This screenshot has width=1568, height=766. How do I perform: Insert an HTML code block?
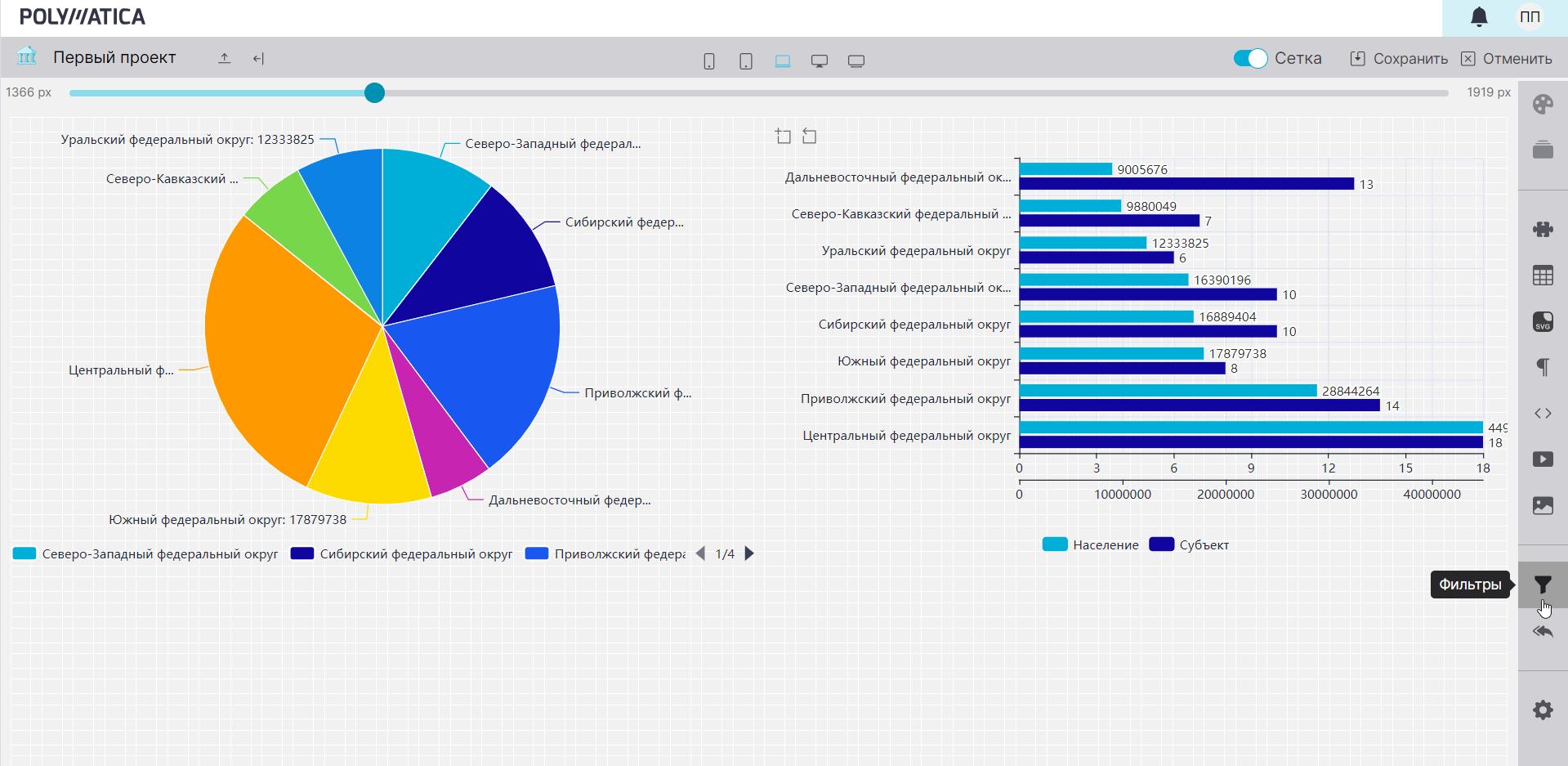pyautogui.click(x=1542, y=414)
